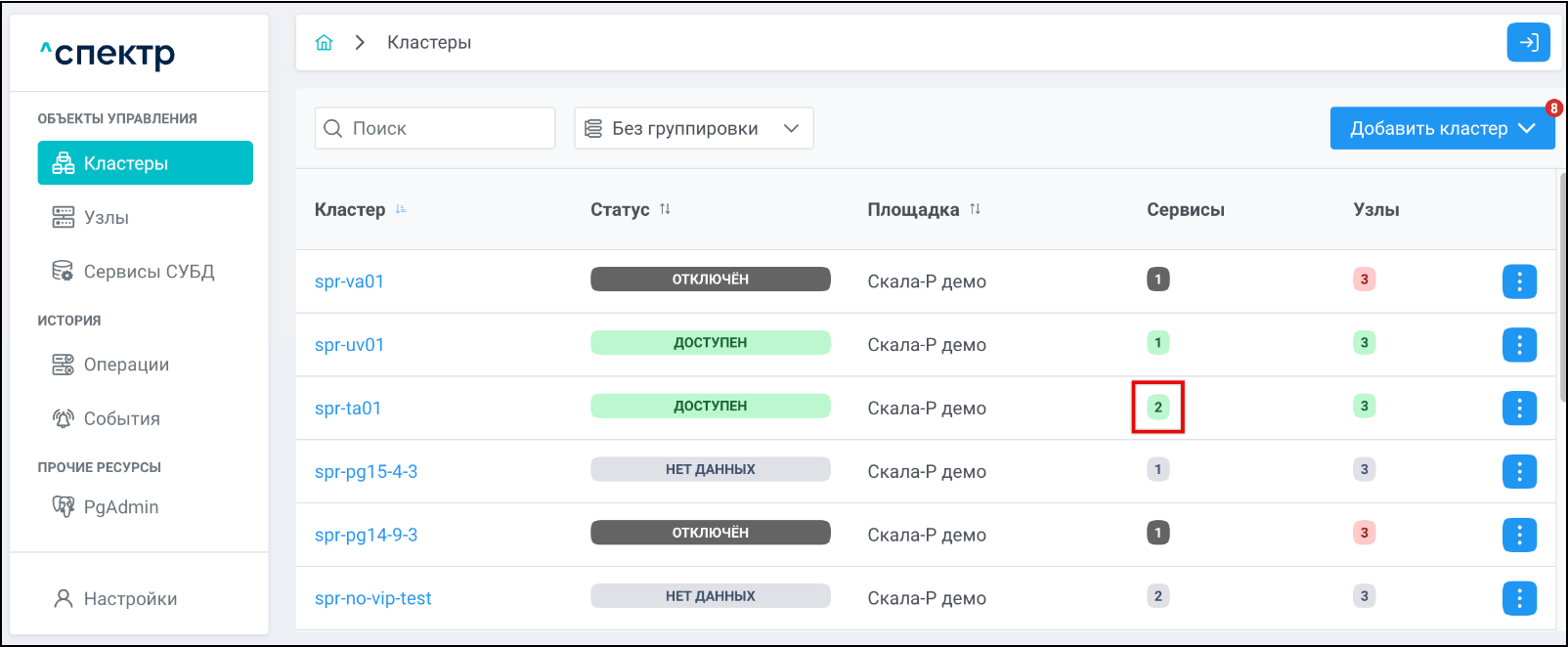Open Настройки at the sidebar bottom
1568x647 pixels.
click(x=129, y=599)
